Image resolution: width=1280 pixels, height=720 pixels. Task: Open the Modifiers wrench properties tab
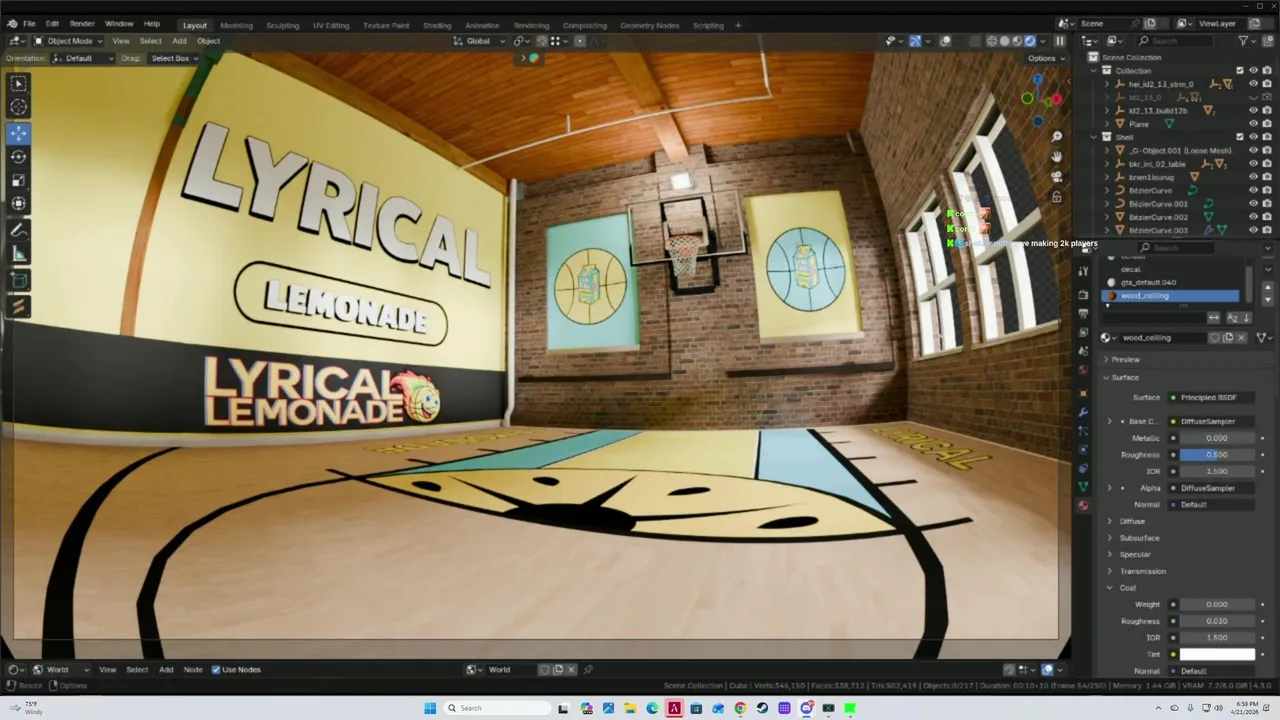pyautogui.click(x=1083, y=412)
